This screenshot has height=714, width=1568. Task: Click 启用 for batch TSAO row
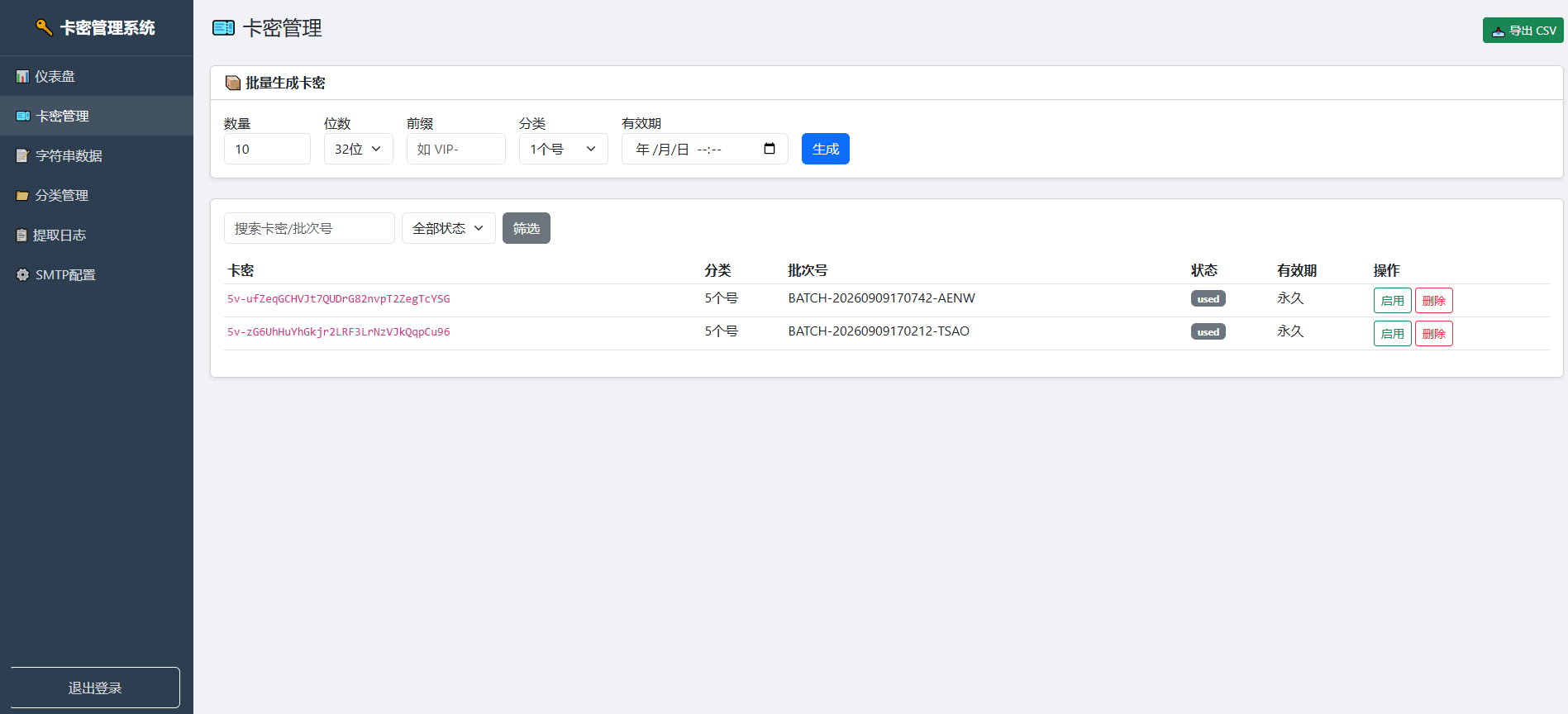[1393, 333]
